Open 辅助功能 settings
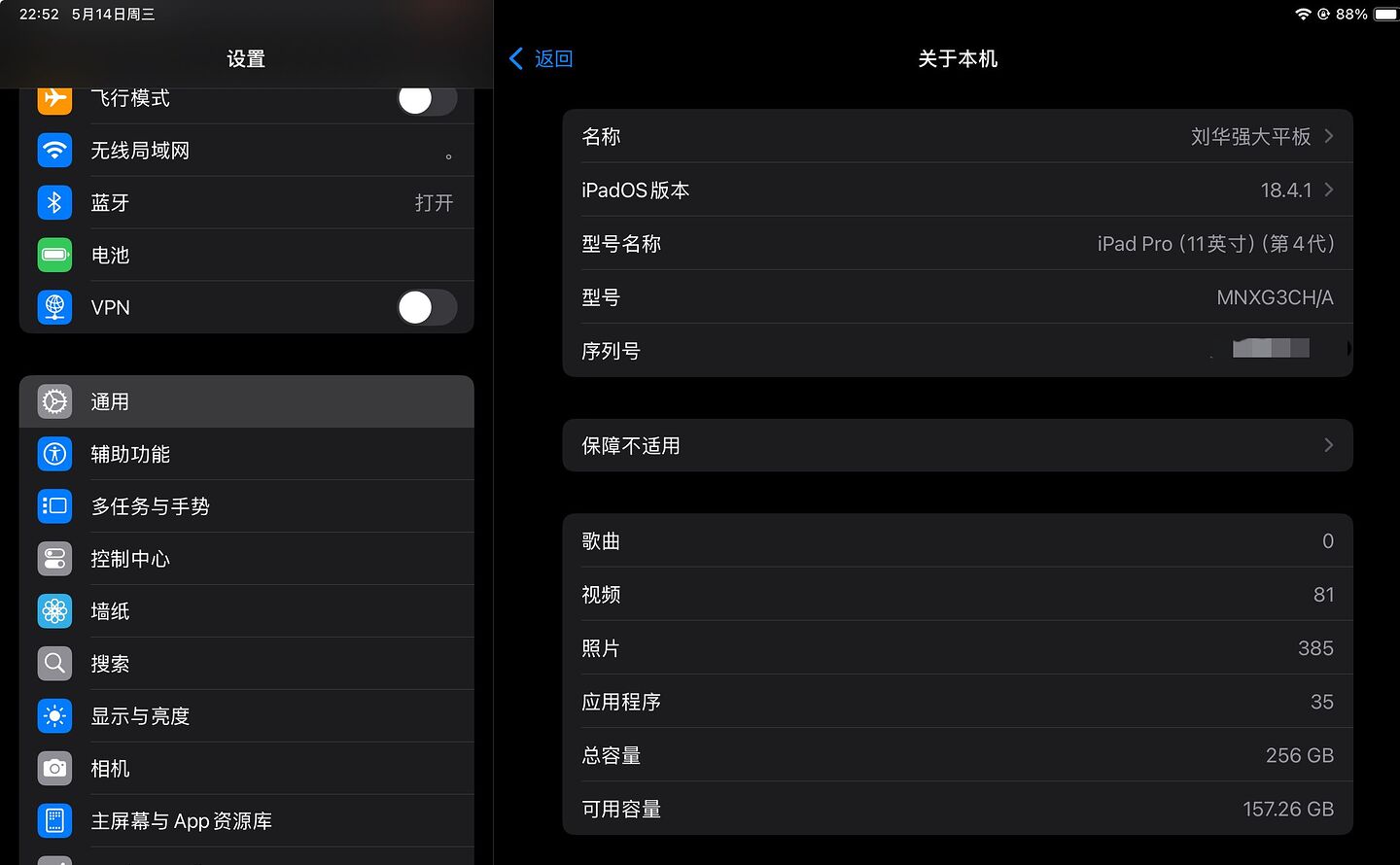Image resolution: width=1400 pixels, height=865 pixels. (x=247, y=454)
